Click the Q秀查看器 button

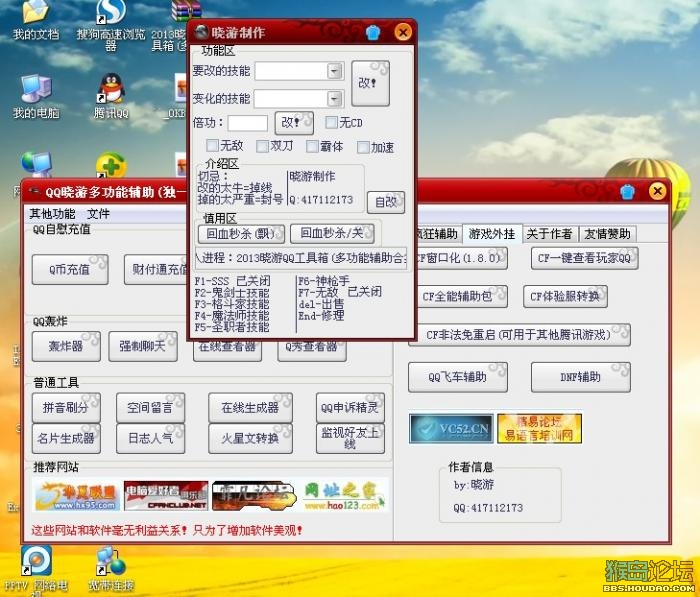(x=312, y=351)
